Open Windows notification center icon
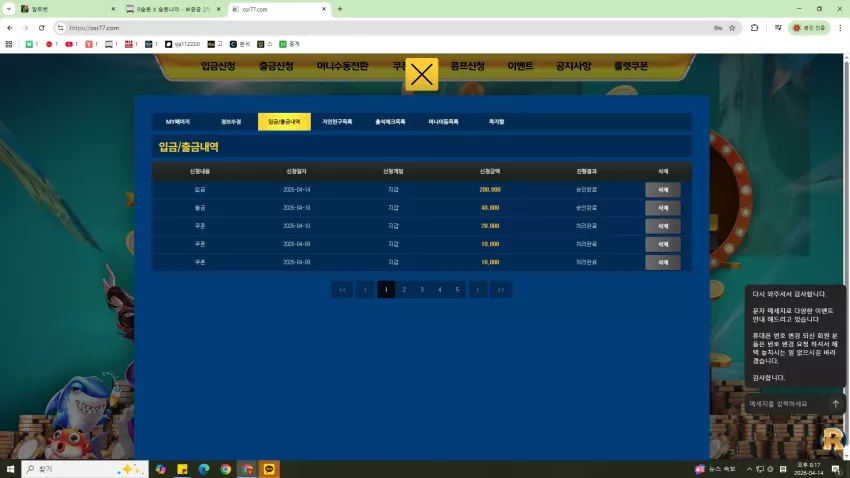This screenshot has width=850, height=478. (836, 469)
